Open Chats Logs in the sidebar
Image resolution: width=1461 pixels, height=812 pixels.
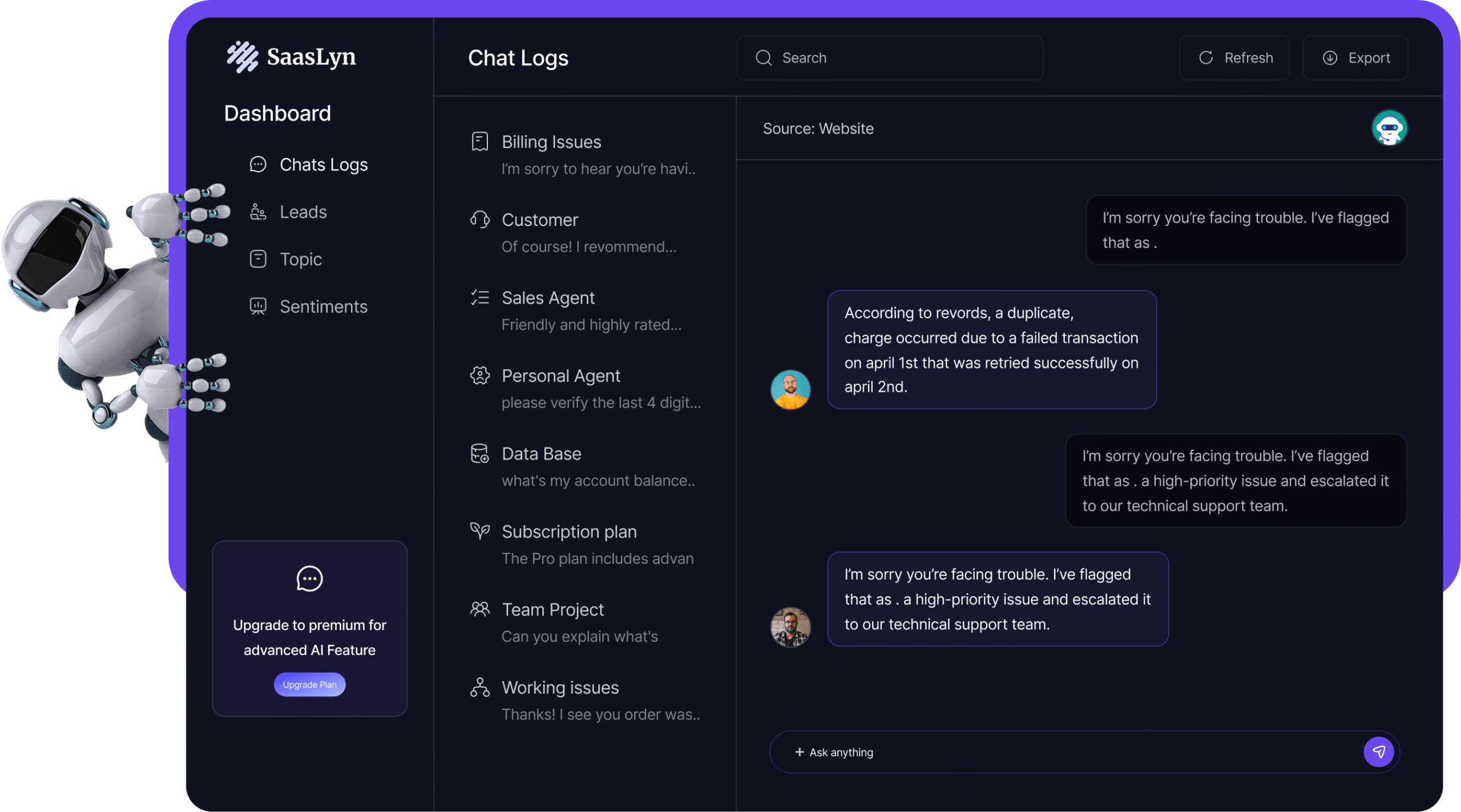click(322, 164)
